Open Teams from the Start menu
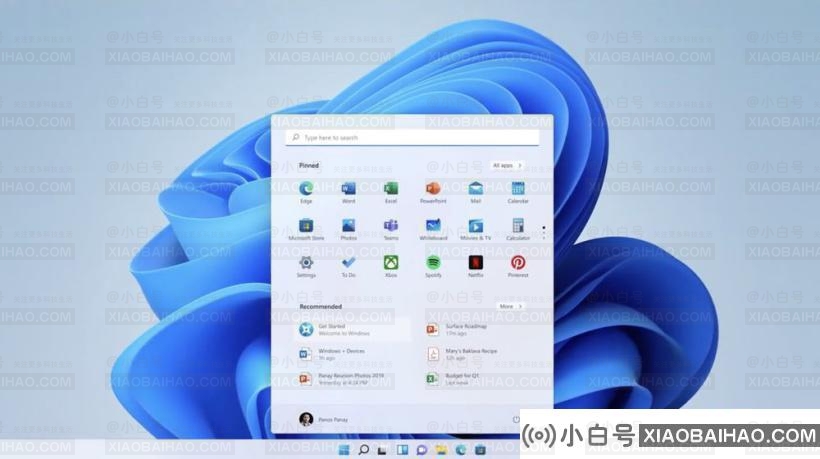 pos(391,230)
